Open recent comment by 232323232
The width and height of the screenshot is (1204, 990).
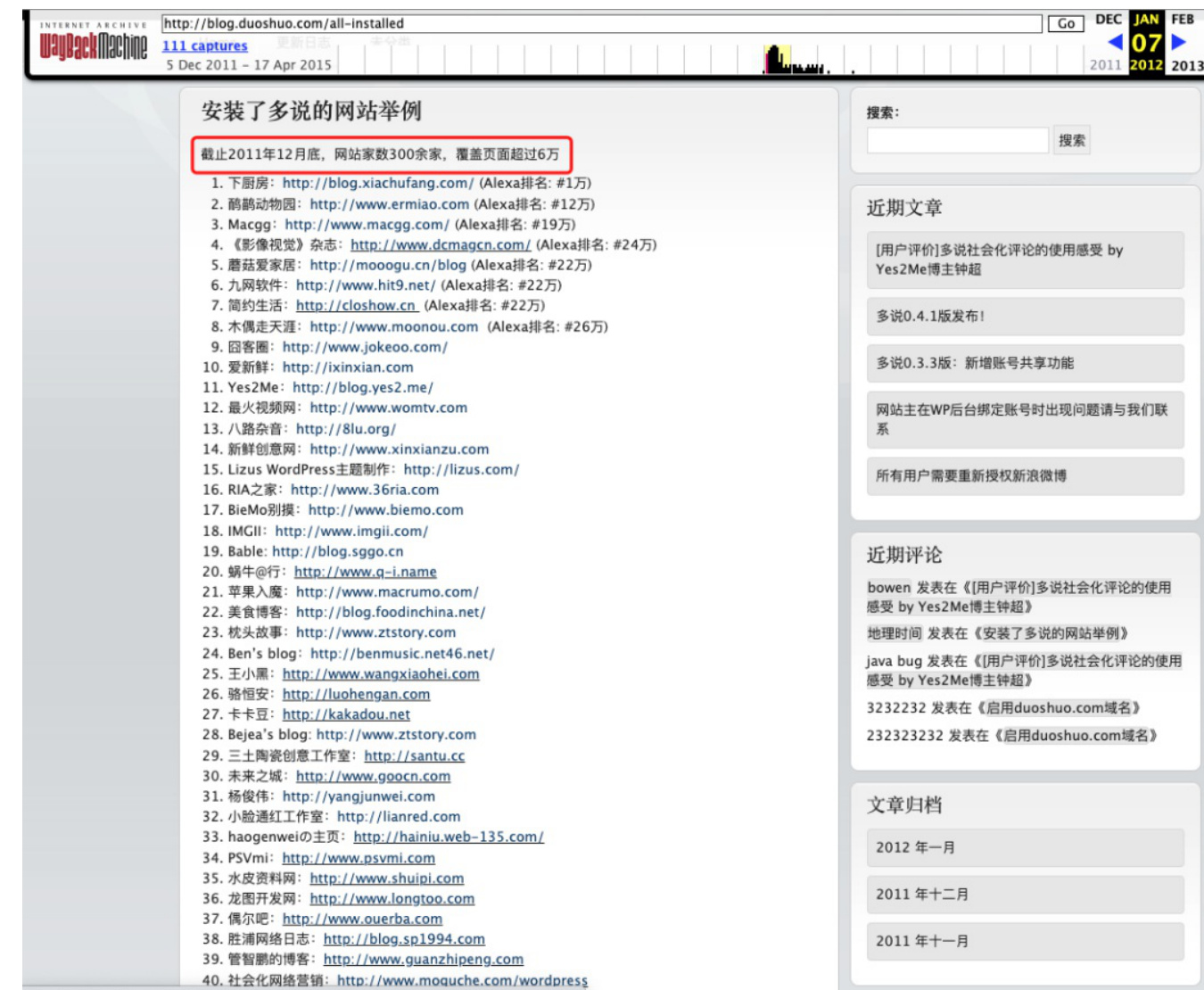tap(1011, 736)
